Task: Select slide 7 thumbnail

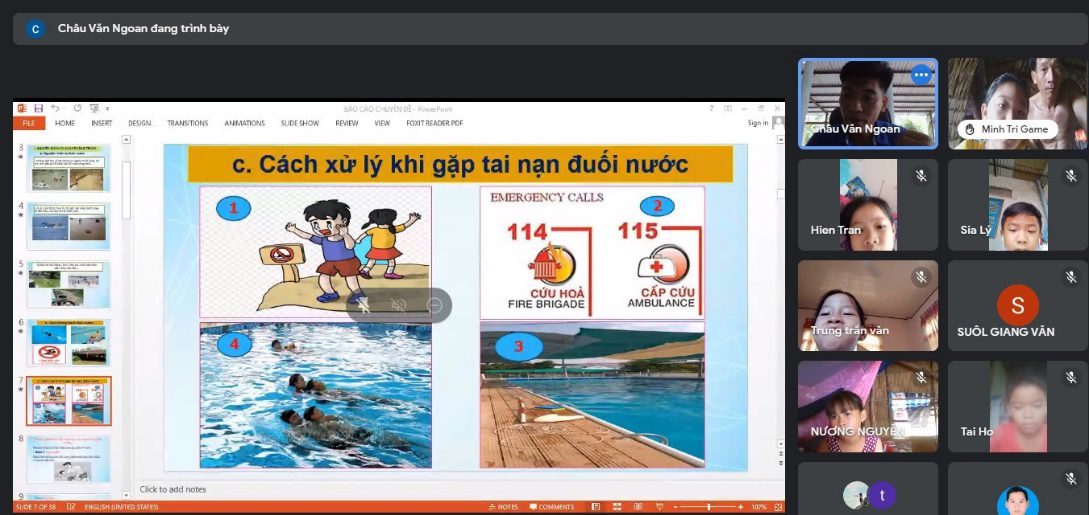Action: point(68,401)
